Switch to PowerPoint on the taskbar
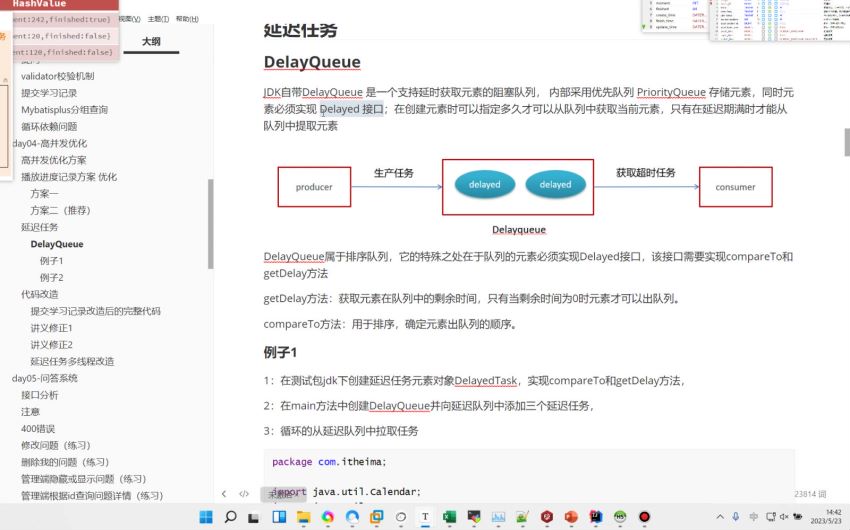 (x=571, y=517)
